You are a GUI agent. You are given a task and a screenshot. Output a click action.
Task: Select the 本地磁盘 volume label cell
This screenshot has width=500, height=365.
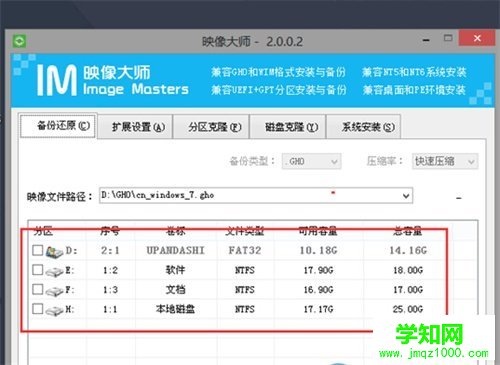click(x=176, y=309)
